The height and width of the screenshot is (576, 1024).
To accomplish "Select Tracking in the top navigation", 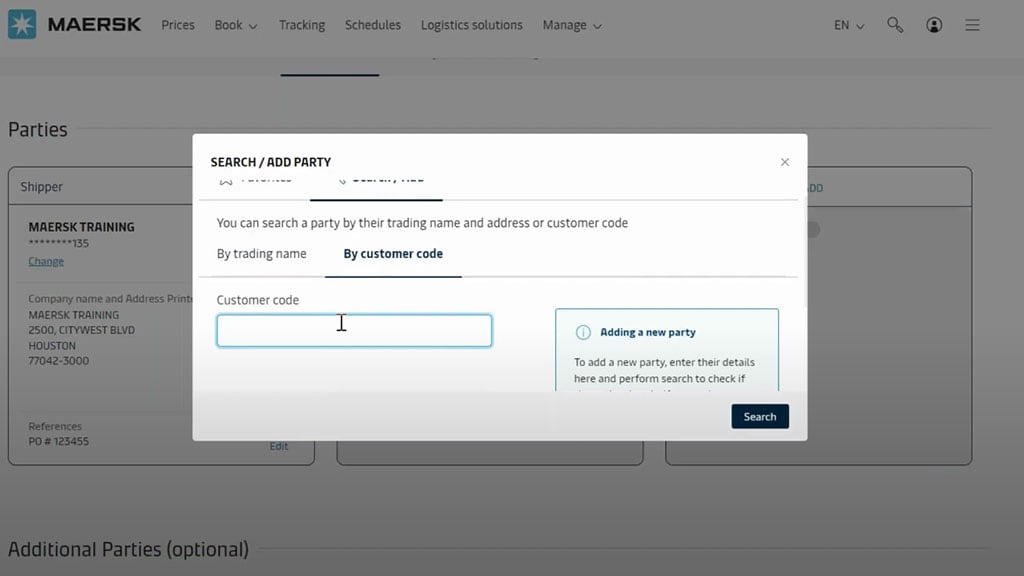I will click(301, 25).
